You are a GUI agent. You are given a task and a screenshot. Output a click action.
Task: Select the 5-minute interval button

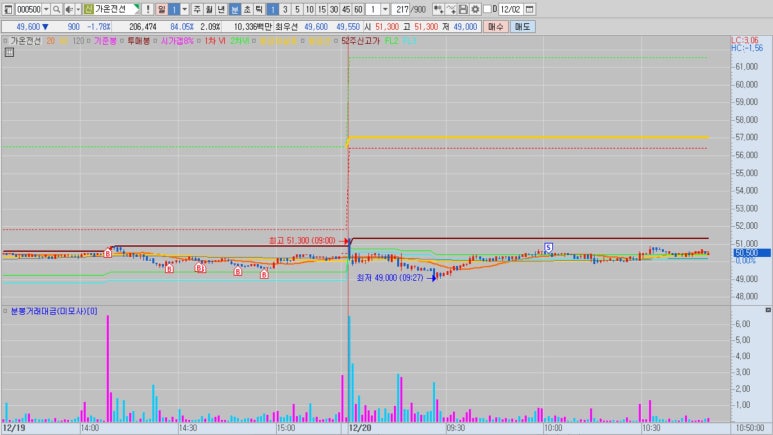point(297,9)
